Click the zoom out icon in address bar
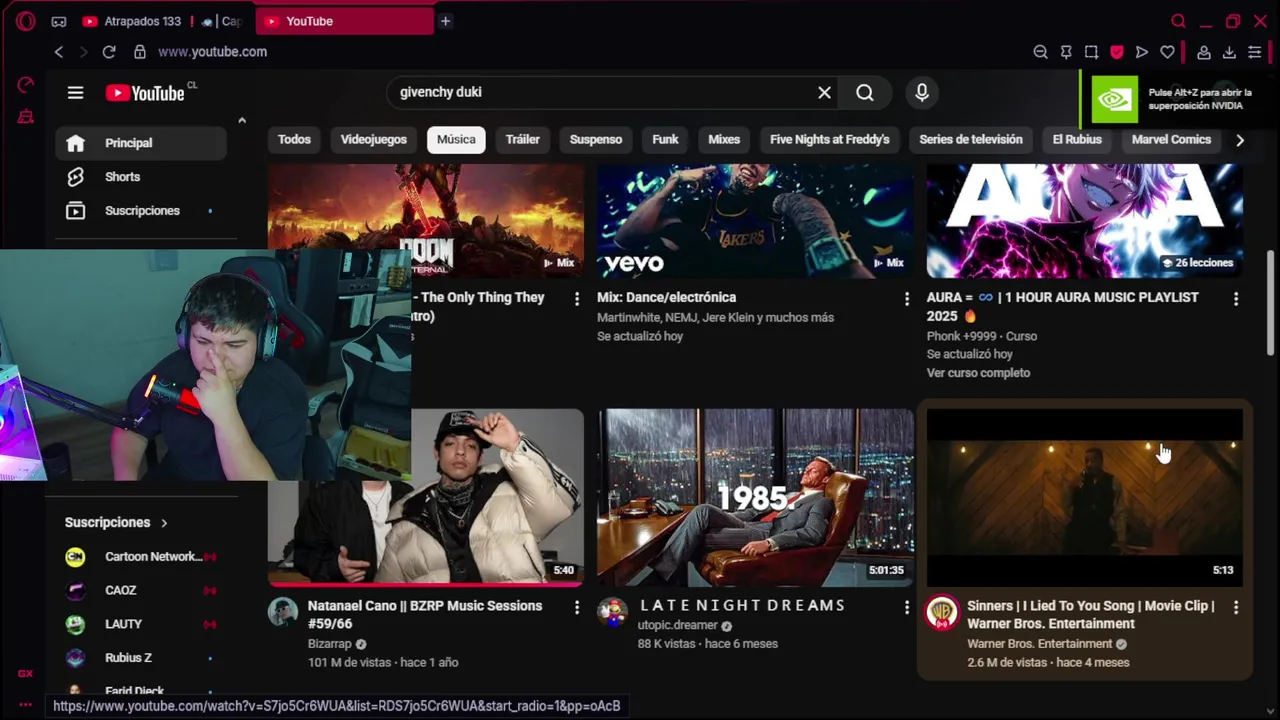 (1040, 52)
